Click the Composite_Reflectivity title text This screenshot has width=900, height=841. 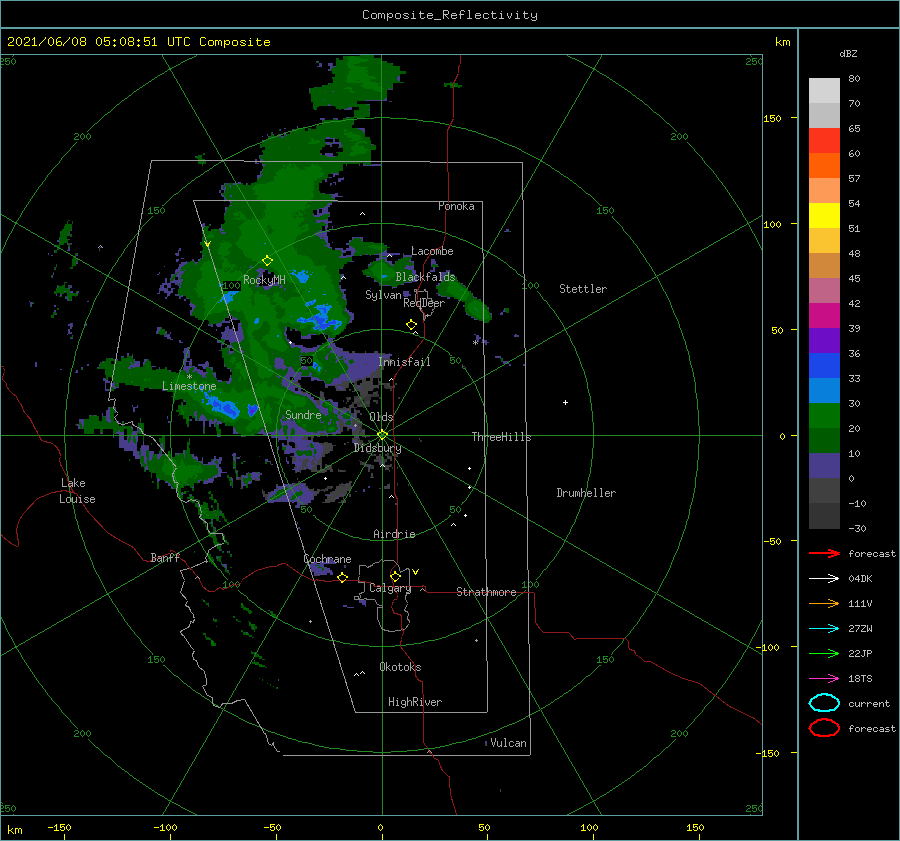coord(449,15)
